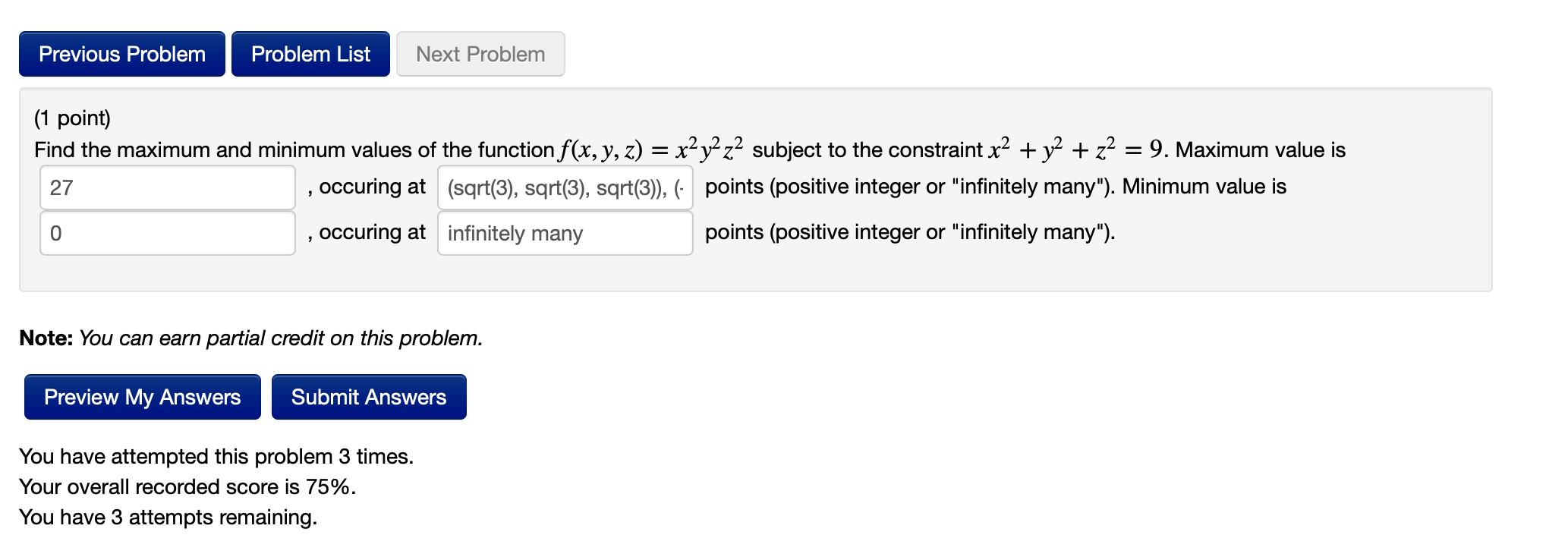Preview answers before submitting
The image size is (1568, 557).
click(x=142, y=396)
